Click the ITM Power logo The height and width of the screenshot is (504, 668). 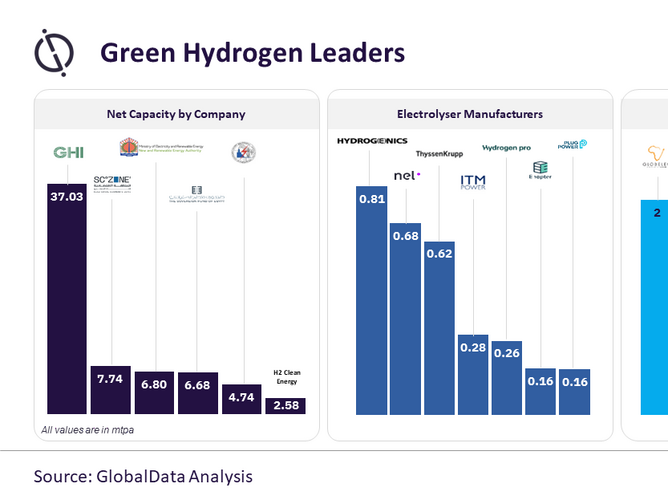(473, 182)
